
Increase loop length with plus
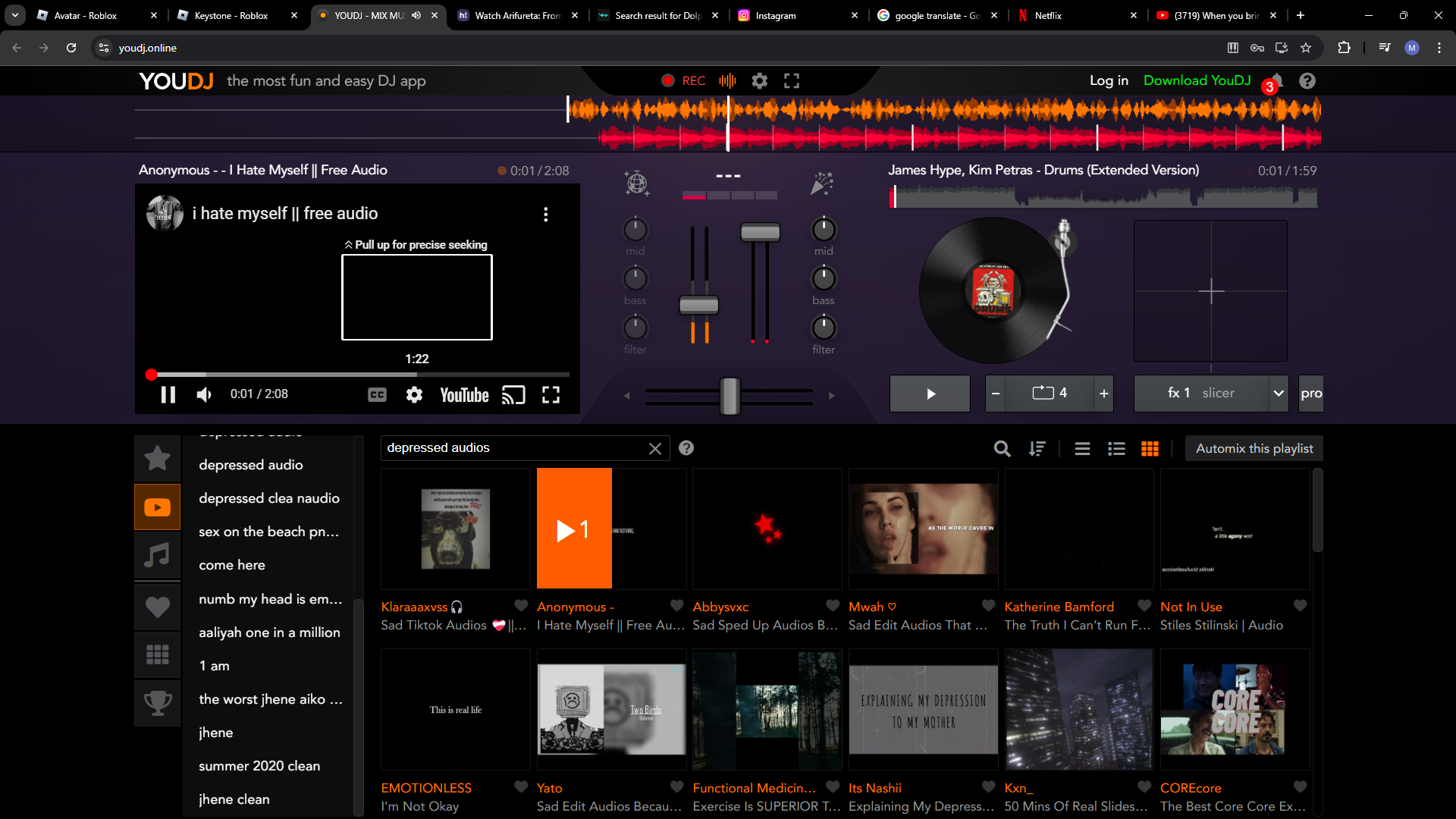(1104, 394)
